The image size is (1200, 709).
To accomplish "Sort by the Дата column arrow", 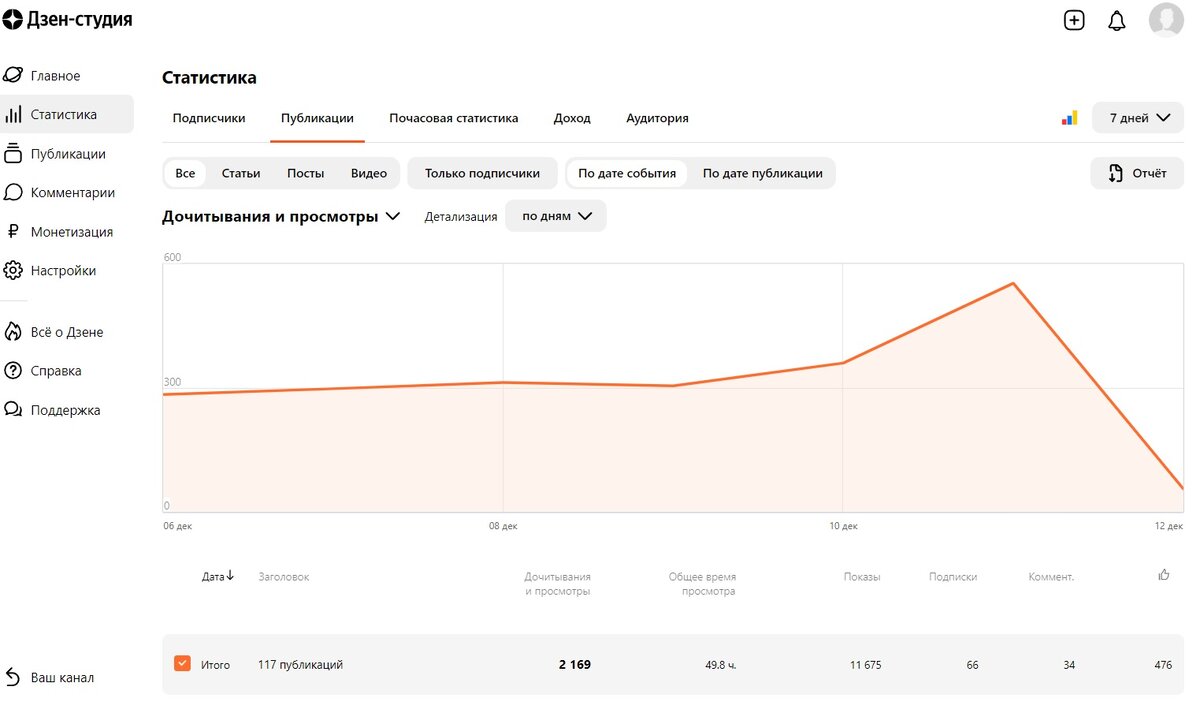I will (x=230, y=576).
